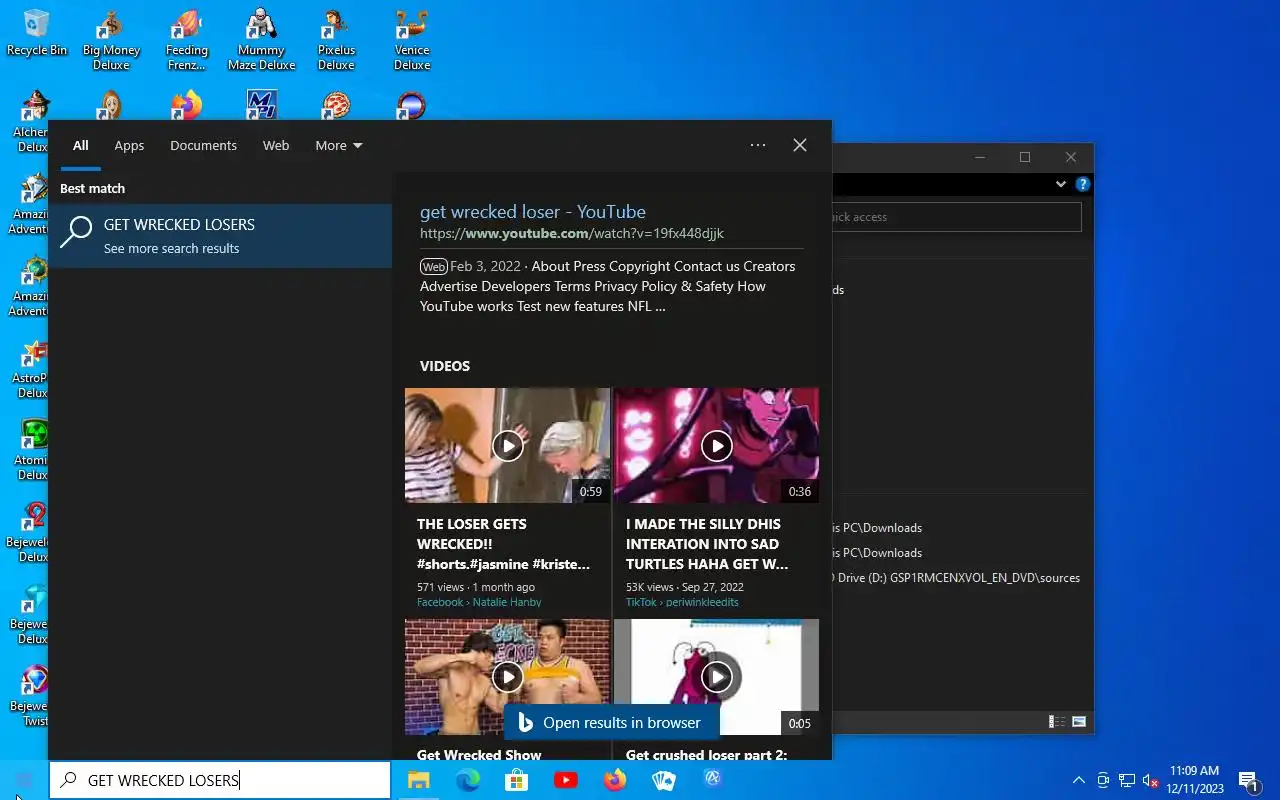Play the 0:36 TikTok video thumbnail
Screen dimensions: 1280x800
(716, 445)
